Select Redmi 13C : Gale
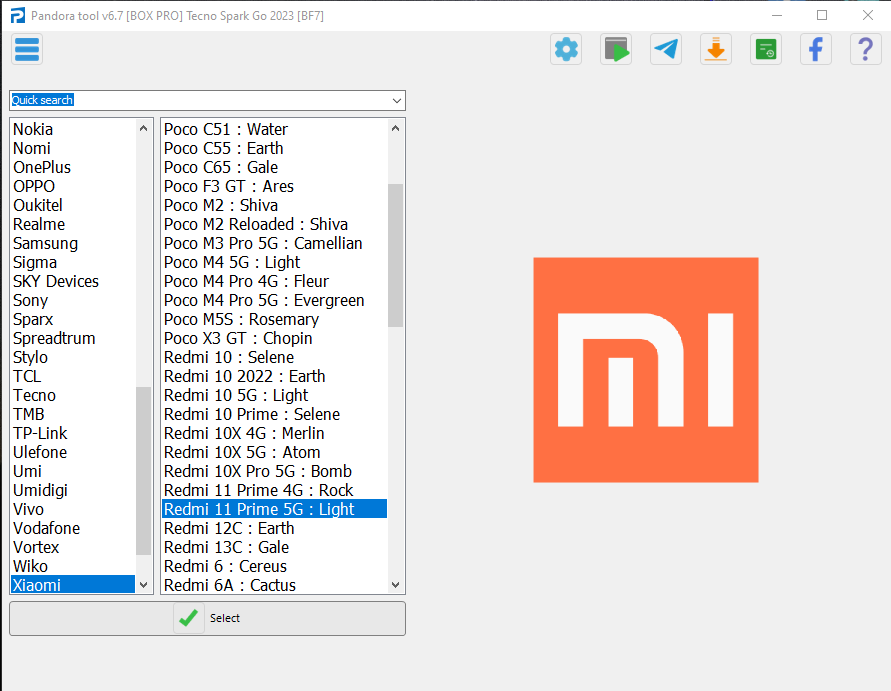 (274, 547)
